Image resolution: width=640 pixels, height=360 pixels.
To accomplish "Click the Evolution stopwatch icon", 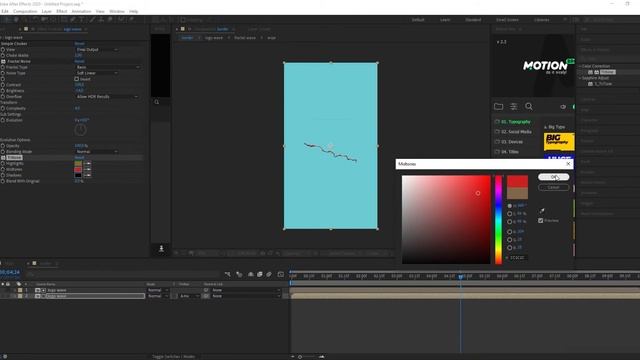I will click(3, 120).
